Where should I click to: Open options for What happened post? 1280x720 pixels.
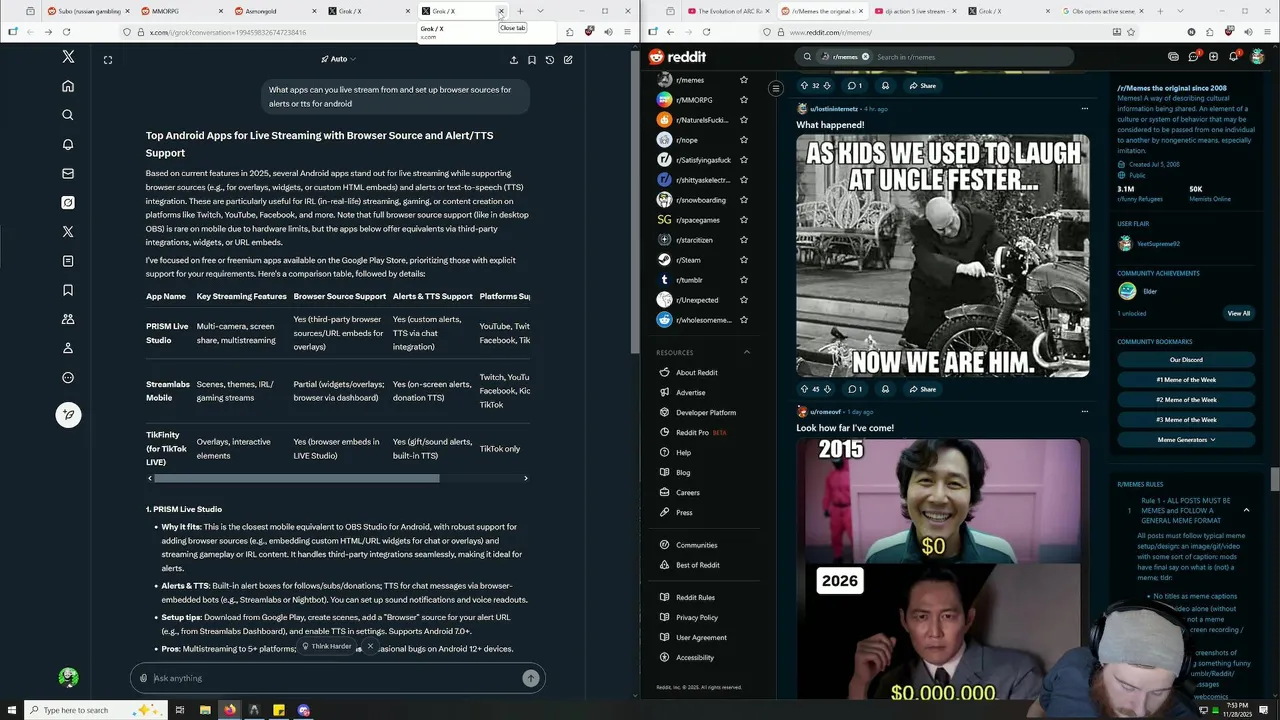pyautogui.click(x=1084, y=108)
